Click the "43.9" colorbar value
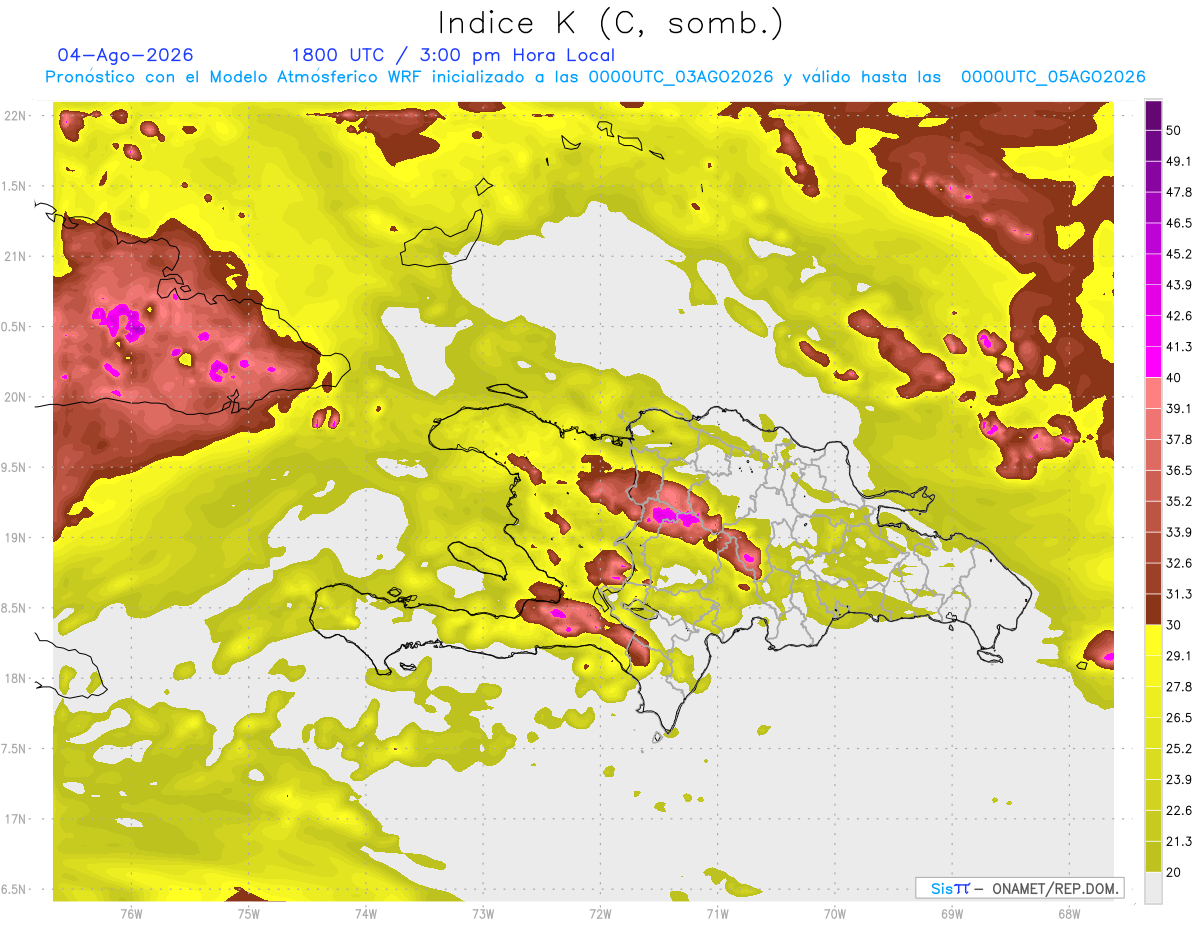Viewport: 1200px width, 927px height. tap(1179, 285)
